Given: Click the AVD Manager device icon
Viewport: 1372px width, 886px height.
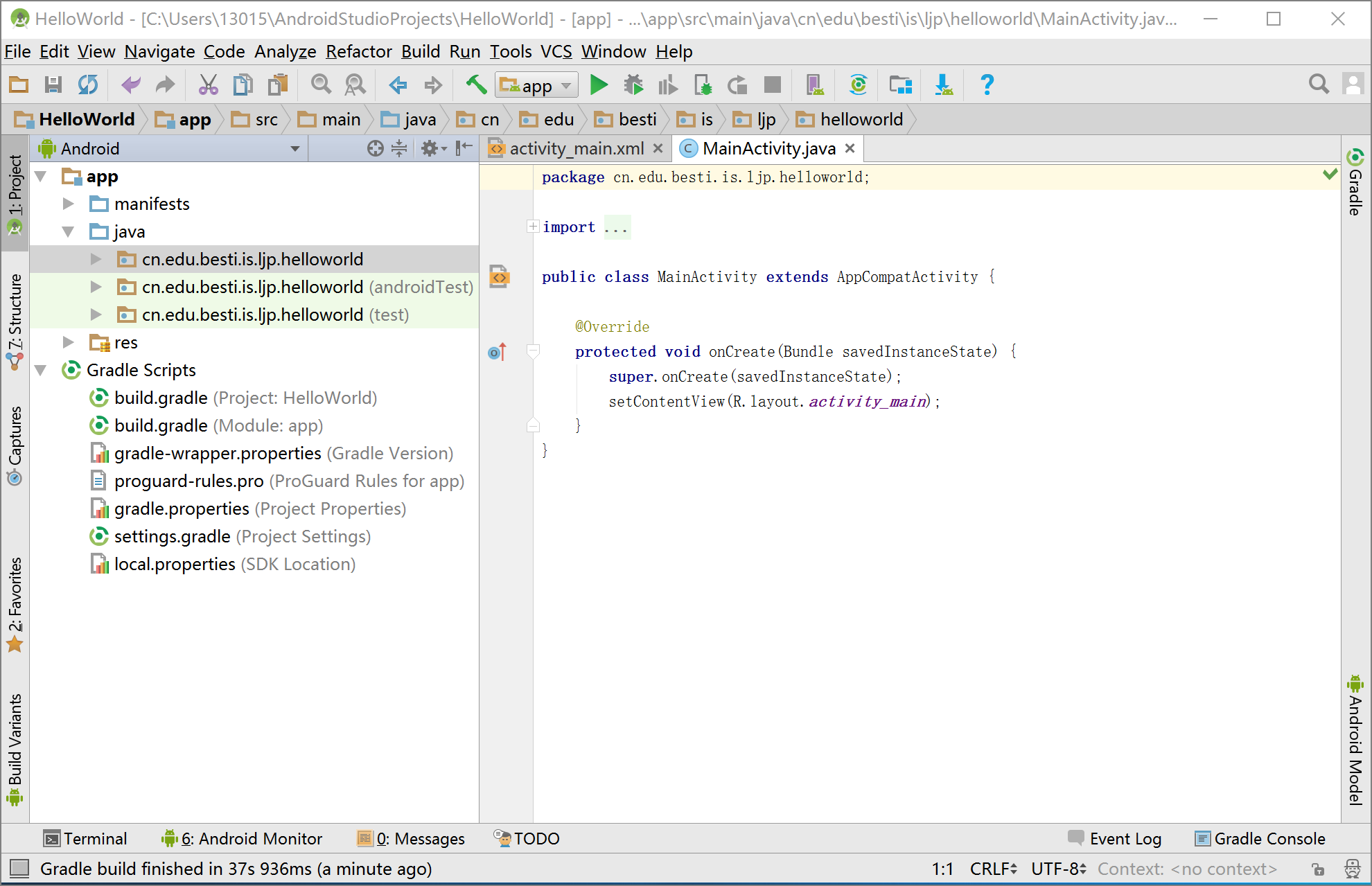Looking at the screenshot, I should (x=815, y=85).
